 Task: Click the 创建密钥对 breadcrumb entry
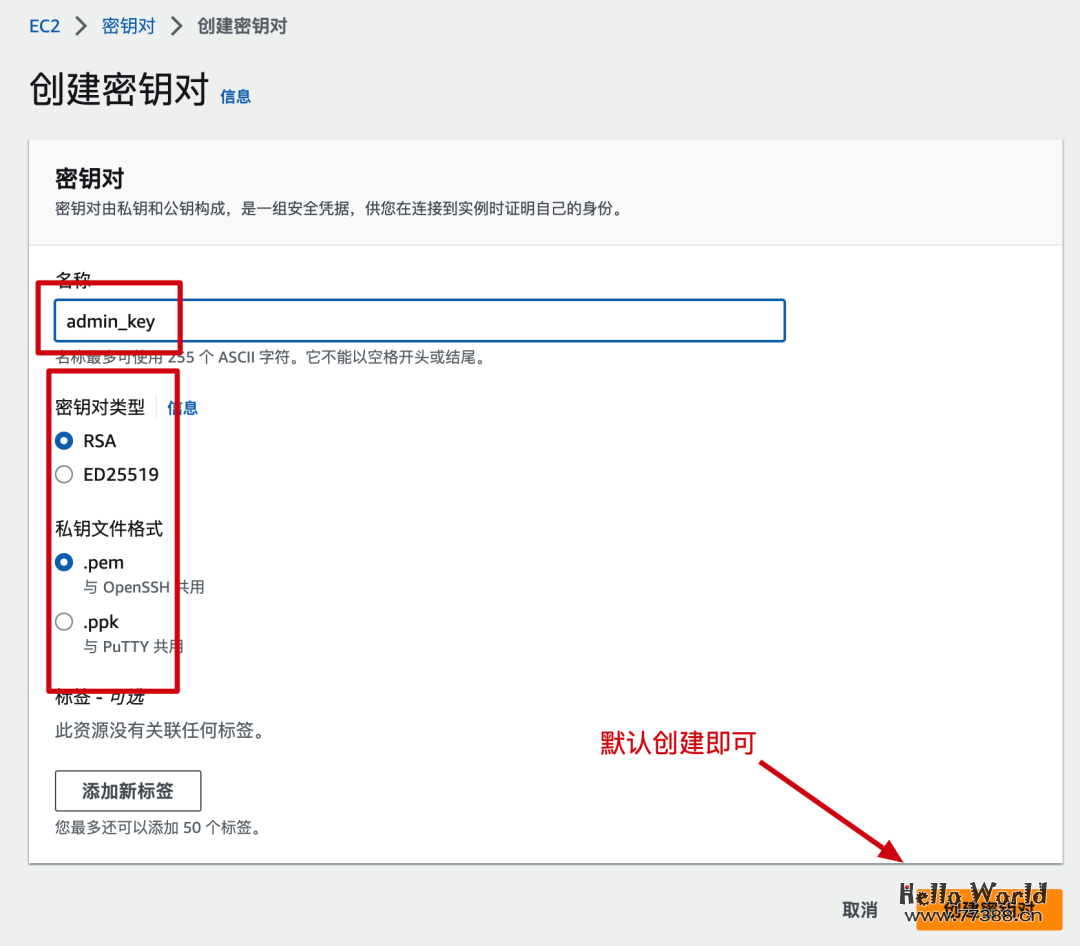pyautogui.click(x=241, y=27)
